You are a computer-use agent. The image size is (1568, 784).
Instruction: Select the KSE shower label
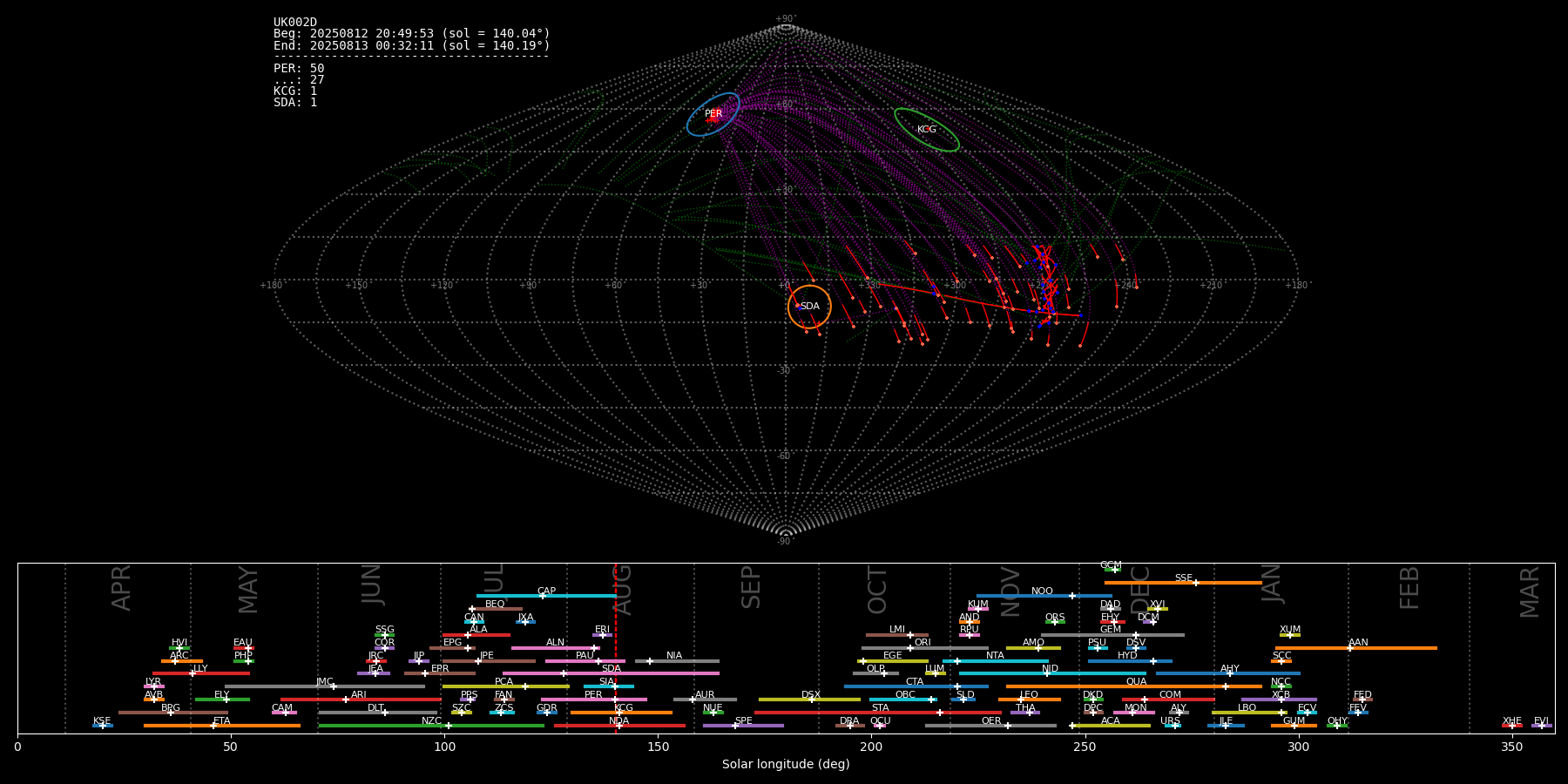(102, 720)
